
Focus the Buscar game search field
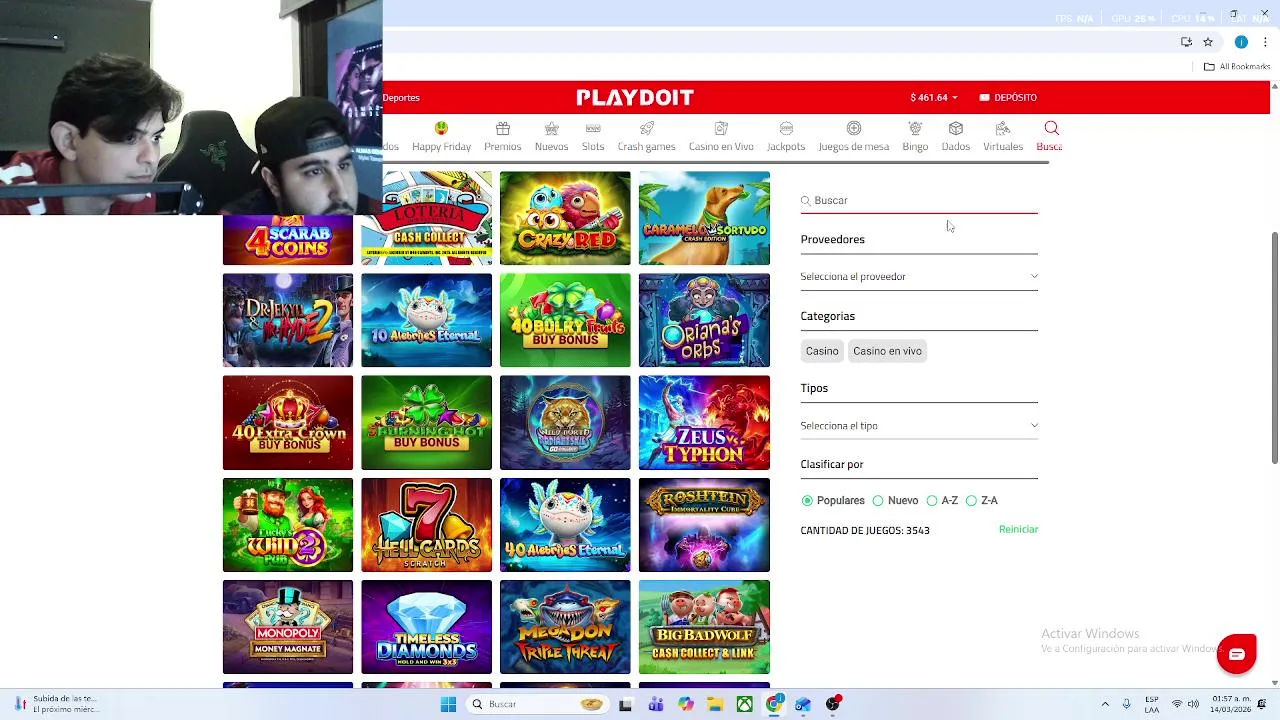[x=919, y=200]
